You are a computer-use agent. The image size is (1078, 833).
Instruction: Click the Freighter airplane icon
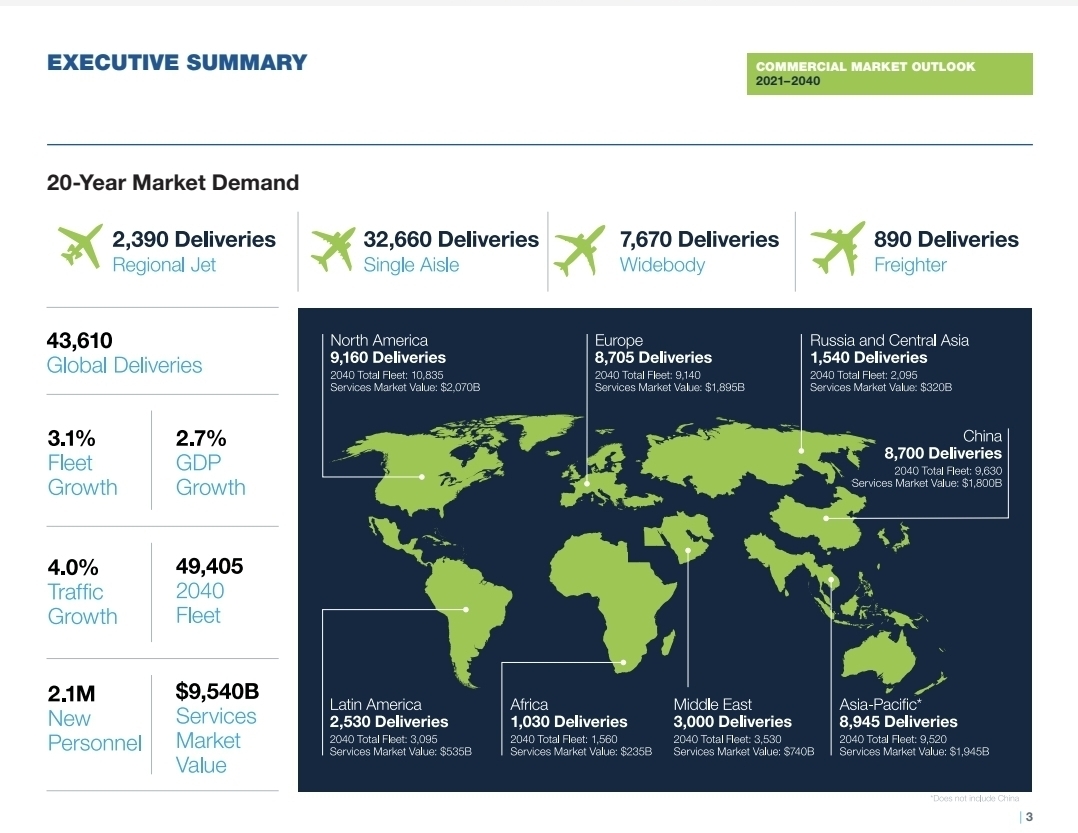[x=837, y=247]
